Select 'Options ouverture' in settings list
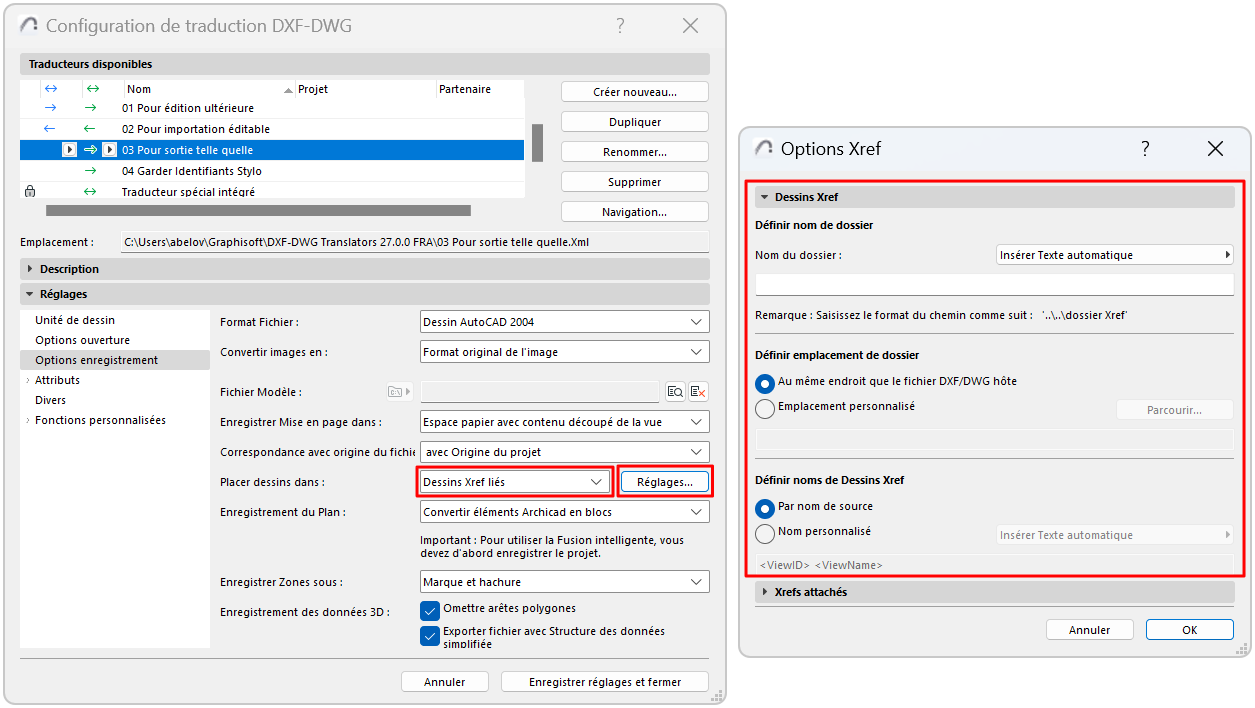1255x708 pixels. (82, 340)
